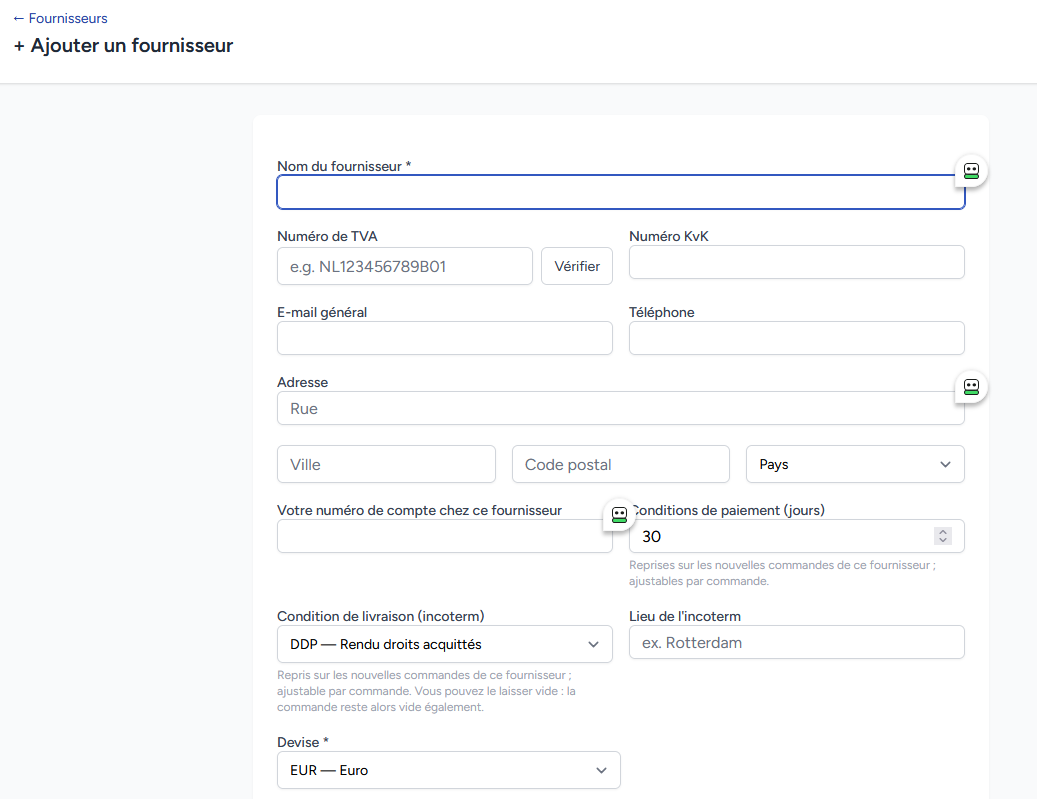Click the 'Devise *' label
This screenshot has width=1037, height=799.
[x=303, y=742]
